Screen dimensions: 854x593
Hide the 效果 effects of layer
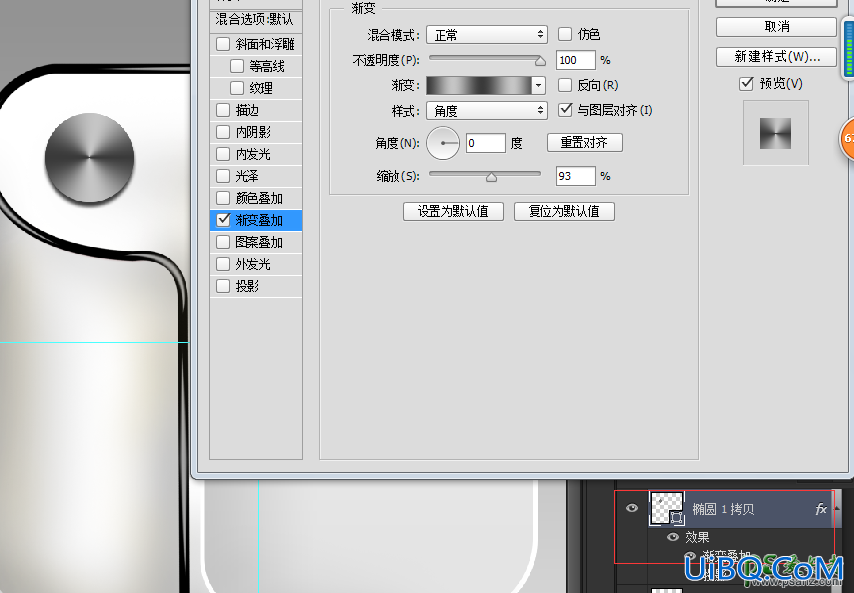pos(673,537)
